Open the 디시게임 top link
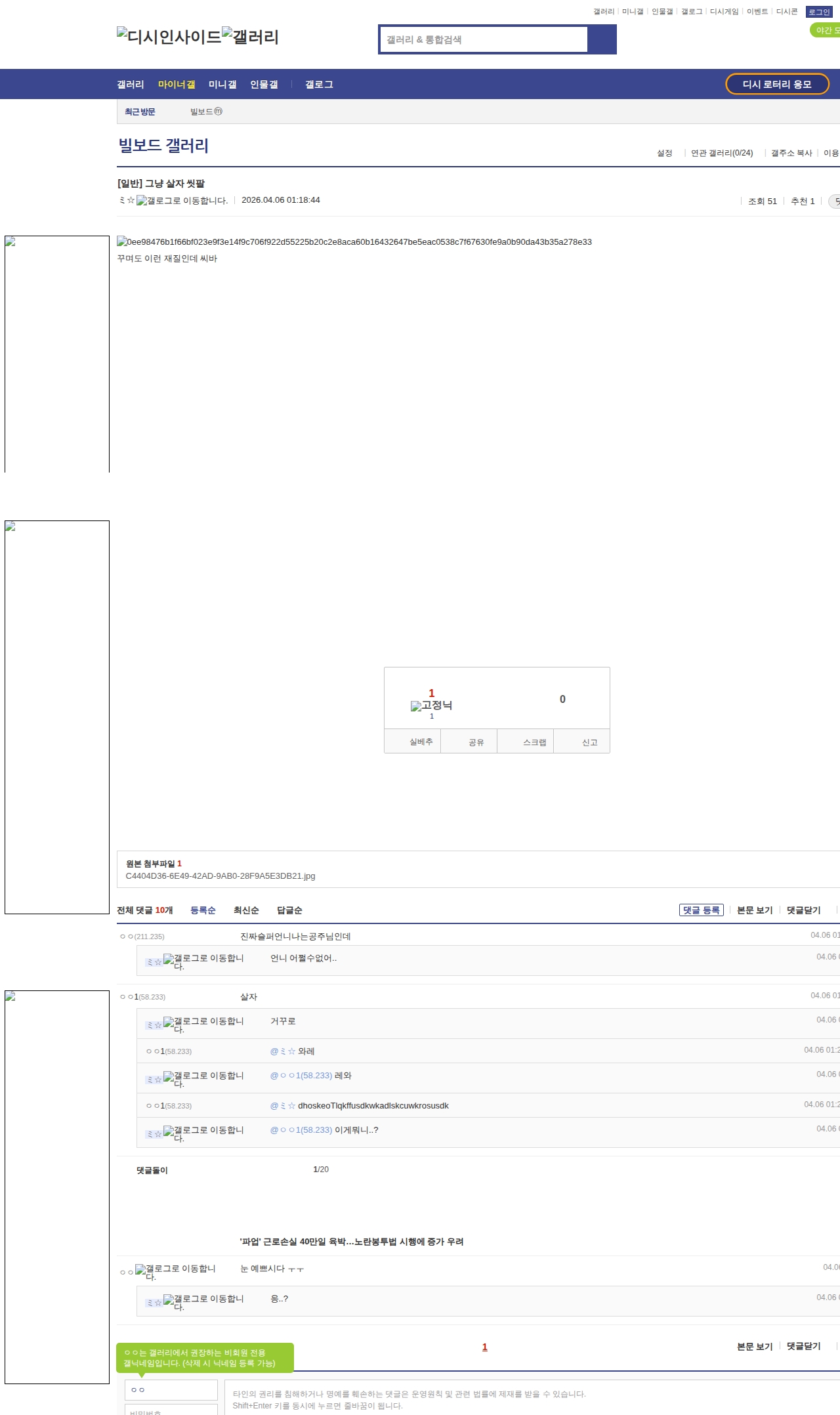The width and height of the screenshot is (840, 1415). point(724,12)
